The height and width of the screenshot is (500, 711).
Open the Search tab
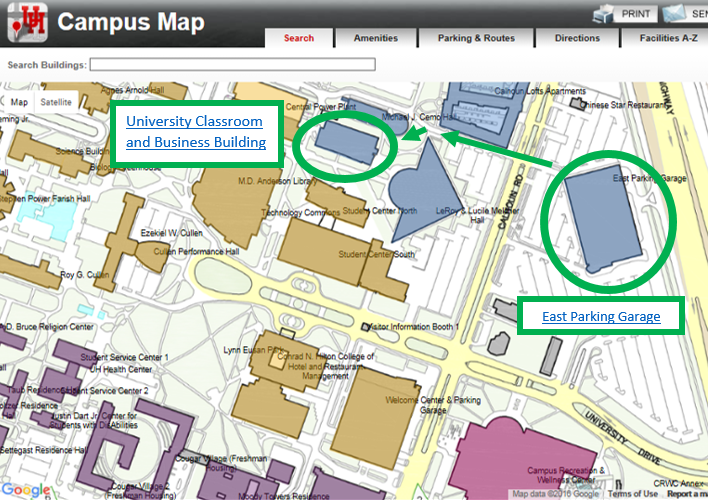[298, 39]
